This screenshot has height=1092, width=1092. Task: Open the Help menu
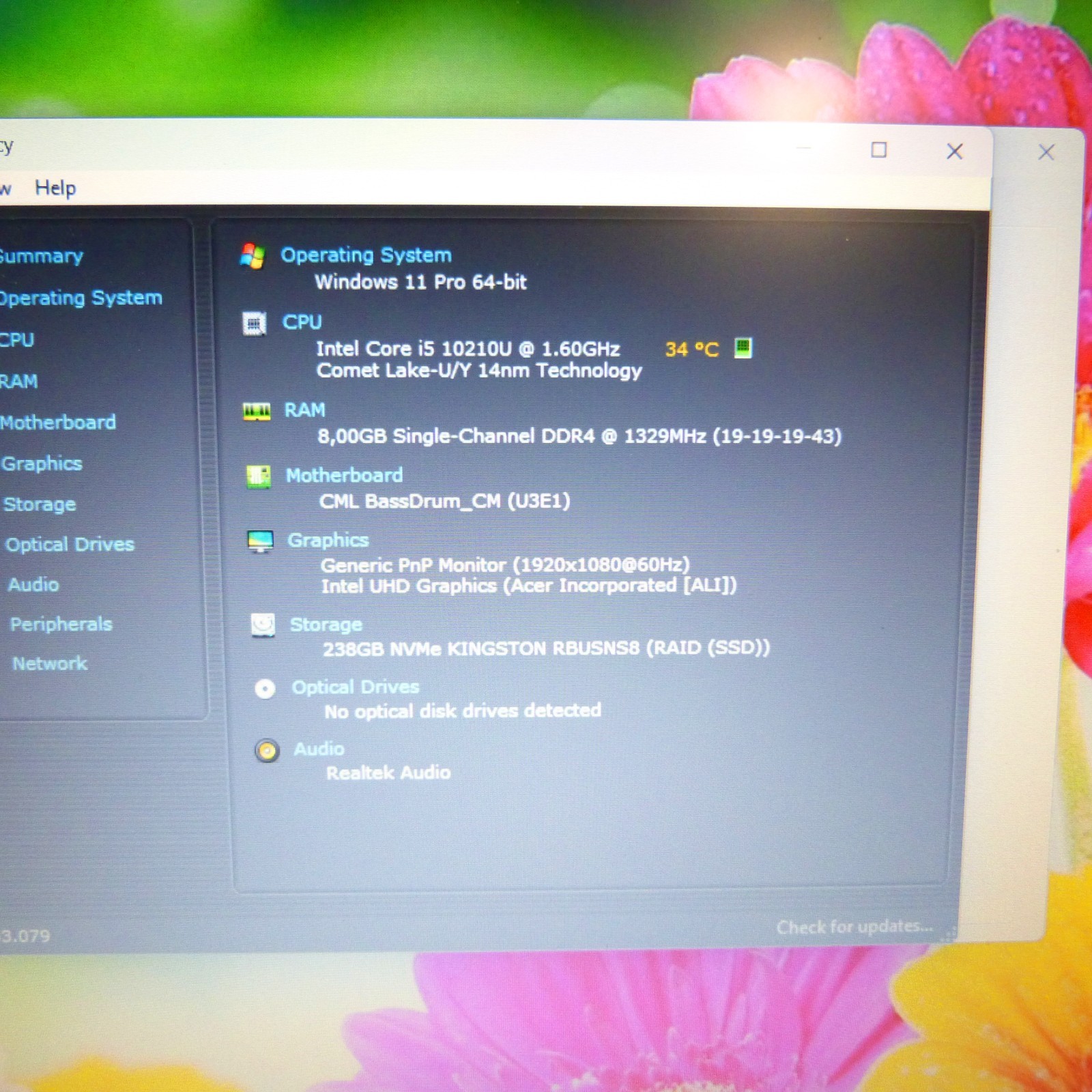click(x=55, y=188)
